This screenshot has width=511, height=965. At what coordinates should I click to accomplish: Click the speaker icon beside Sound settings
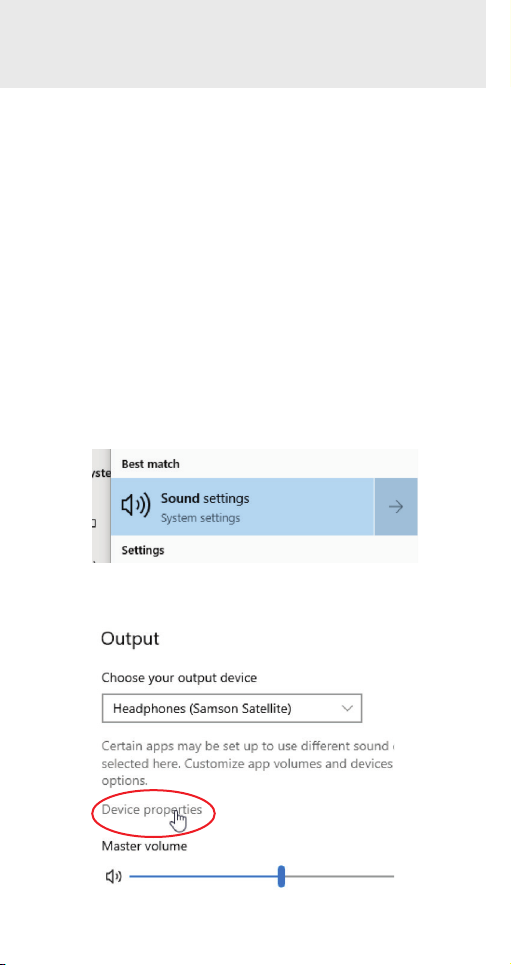135,507
